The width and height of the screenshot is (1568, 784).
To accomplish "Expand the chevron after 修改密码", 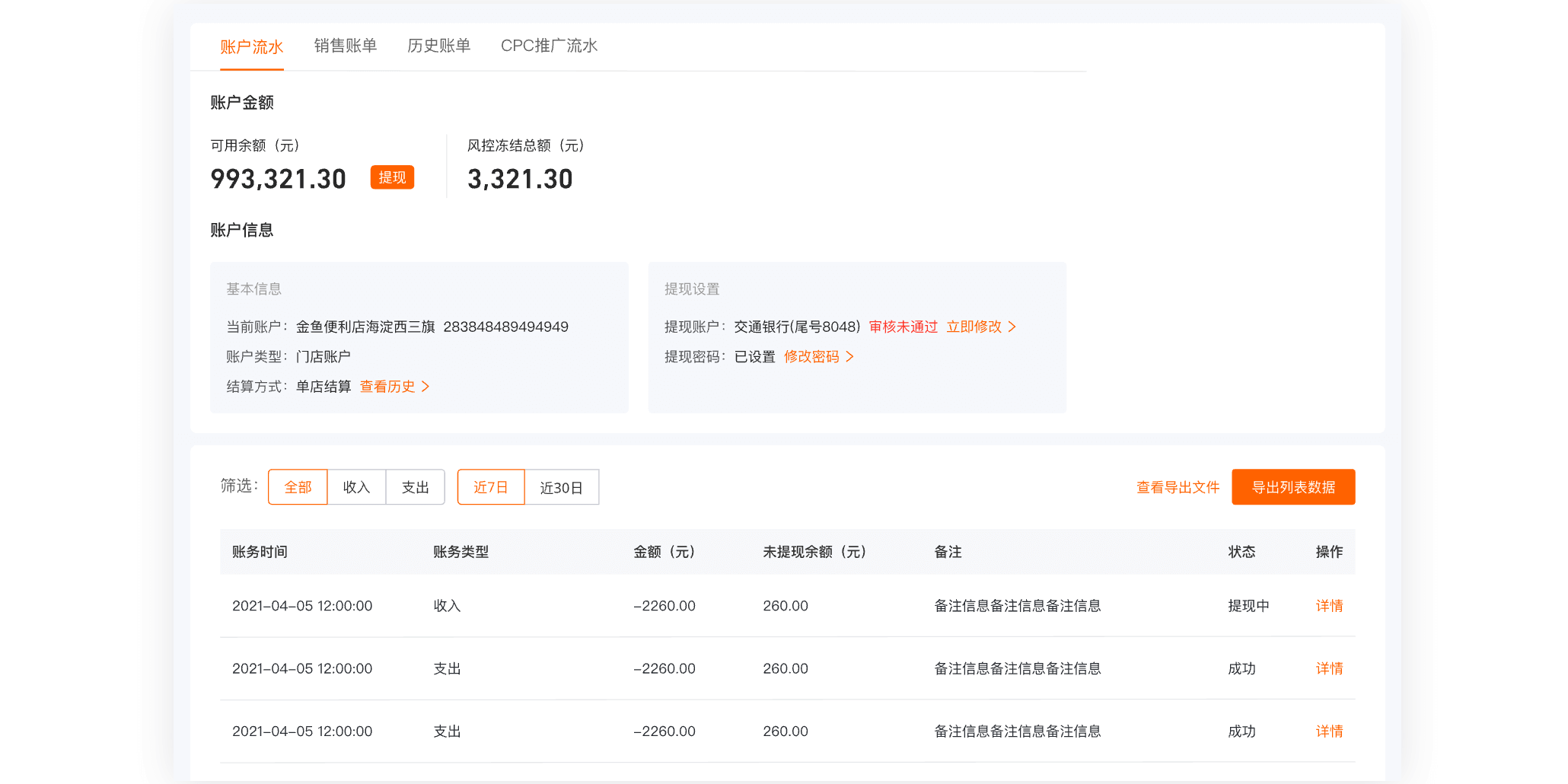I will (851, 356).
